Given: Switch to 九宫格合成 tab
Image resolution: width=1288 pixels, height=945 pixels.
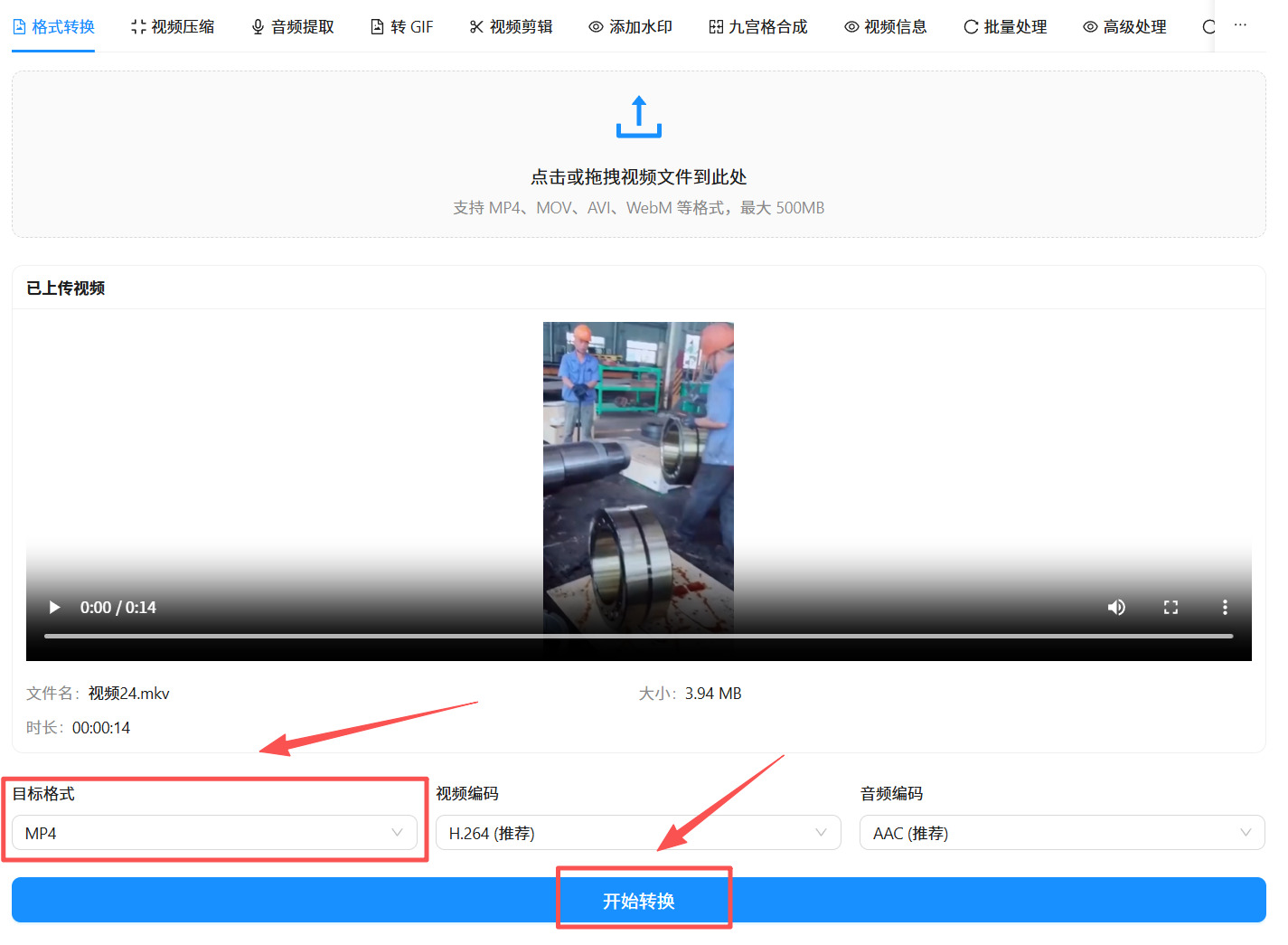Looking at the screenshot, I should 758,27.
